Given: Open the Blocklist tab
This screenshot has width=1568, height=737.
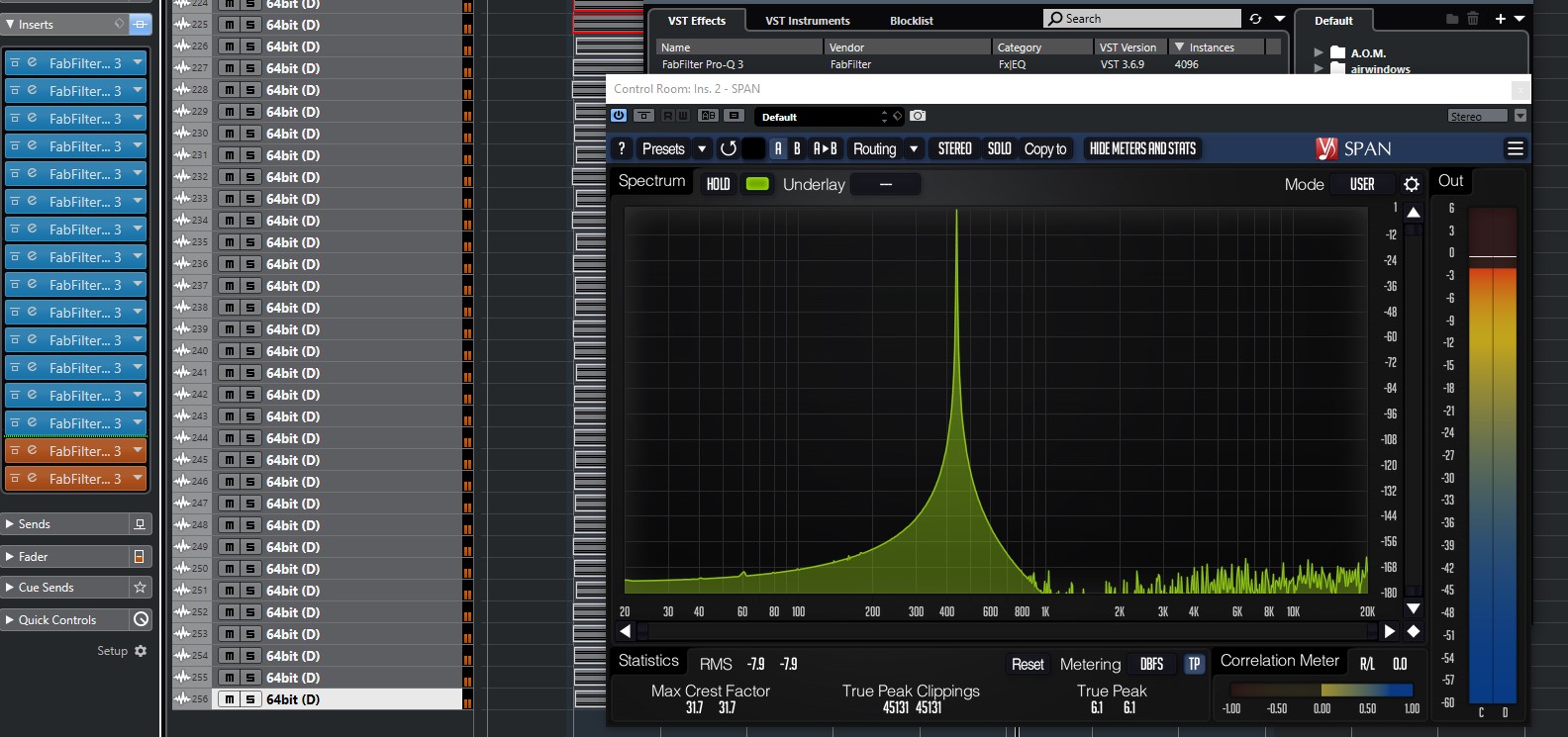Looking at the screenshot, I should (912, 21).
